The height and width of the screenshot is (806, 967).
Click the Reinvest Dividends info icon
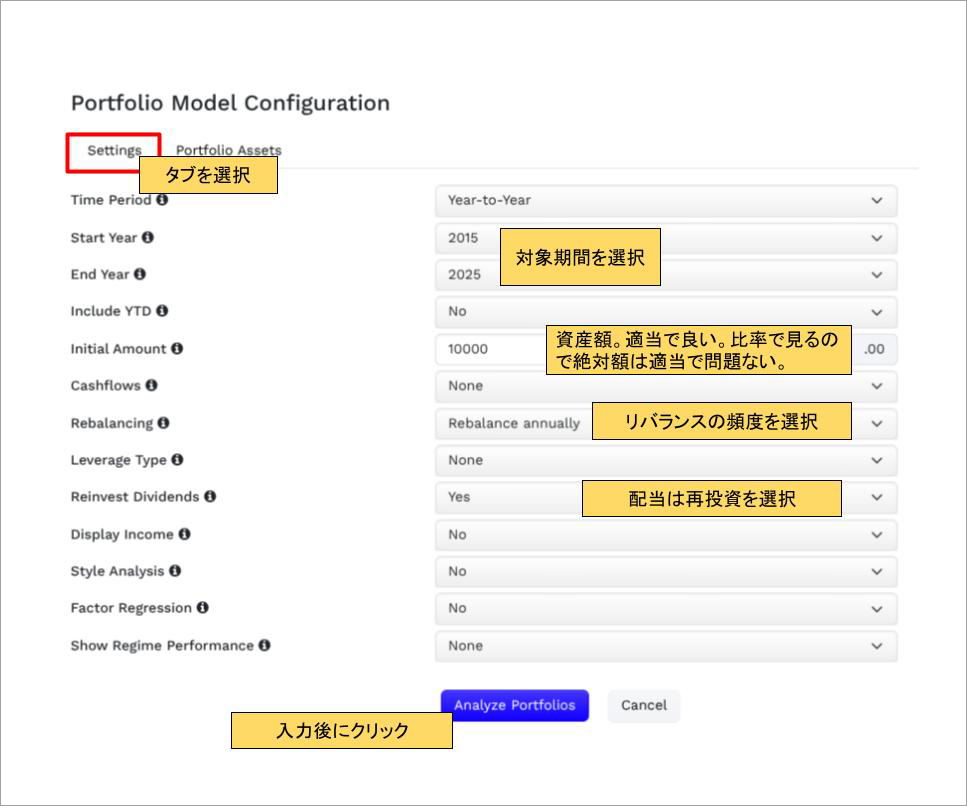pos(210,496)
